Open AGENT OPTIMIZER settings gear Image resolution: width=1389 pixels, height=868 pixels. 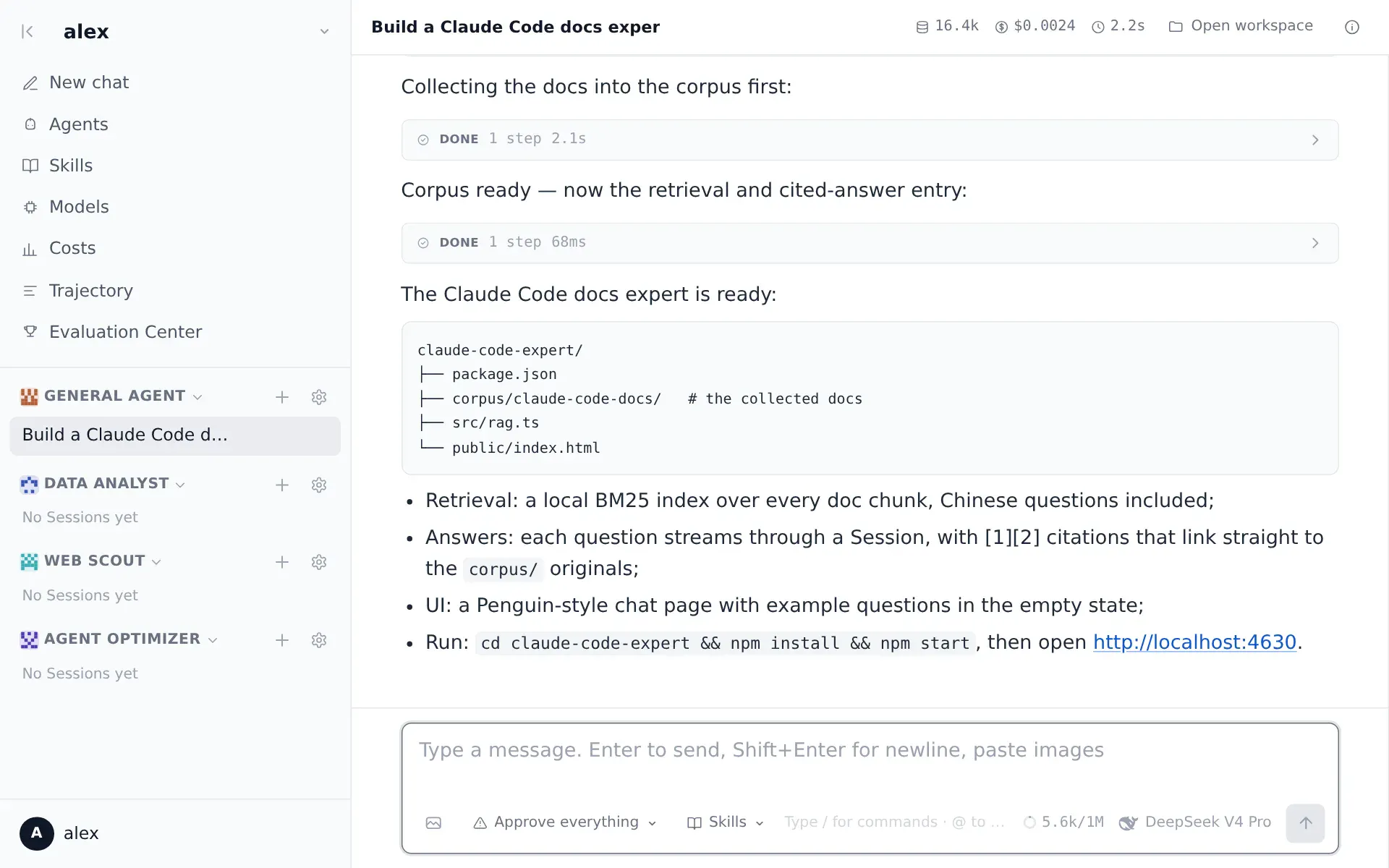click(x=319, y=640)
